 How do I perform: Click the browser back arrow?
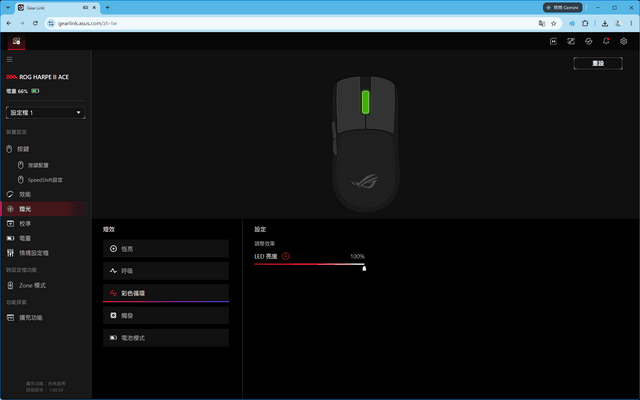[9, 23]
